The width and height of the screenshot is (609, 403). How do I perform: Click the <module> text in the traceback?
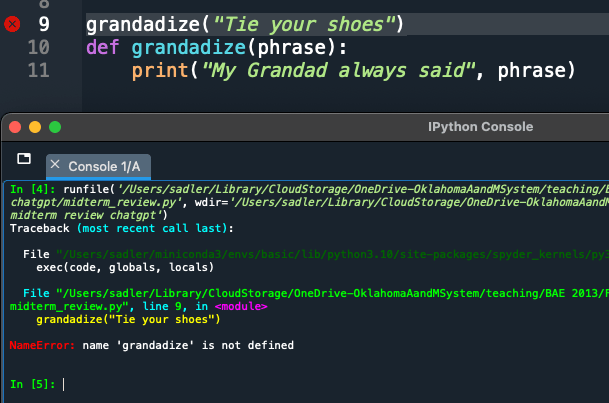tap(241, 306)
